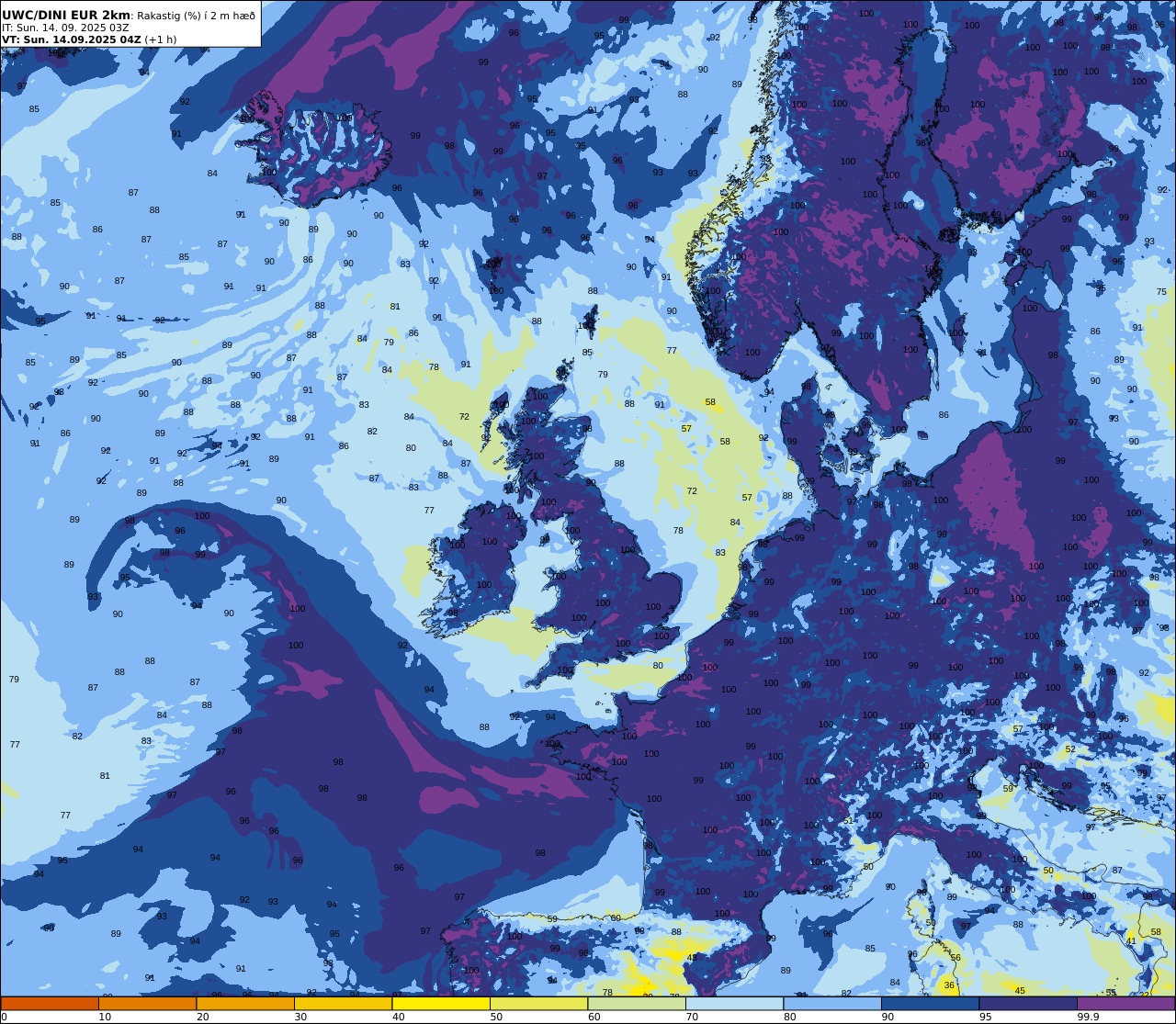Pick the pale green 60–70 legend segment
Screen dimensions: 1176x1024
coord(637,1004)
